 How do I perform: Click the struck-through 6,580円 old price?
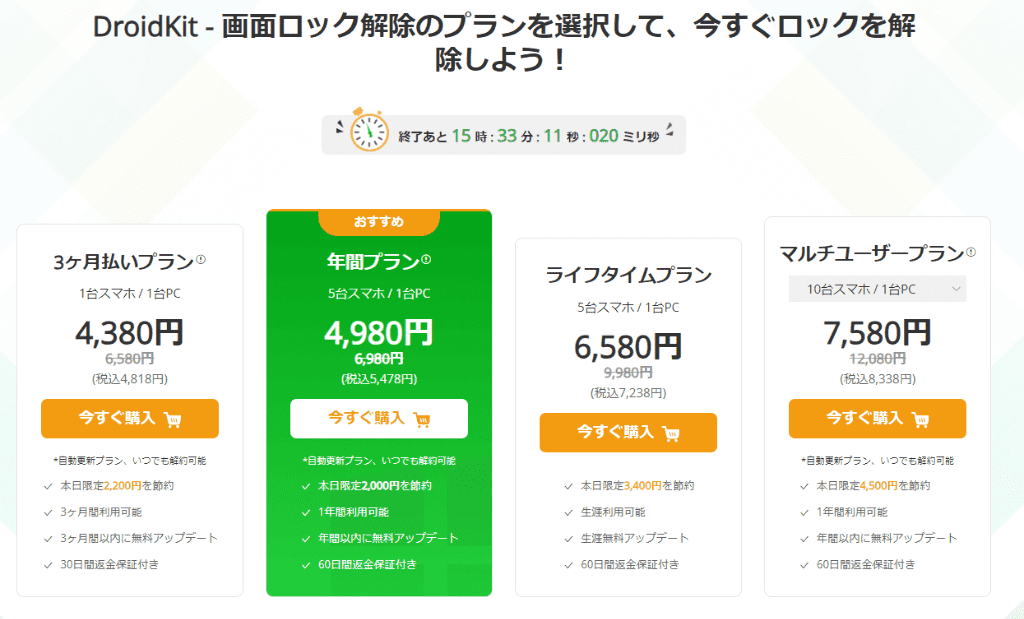coord(130,358)
